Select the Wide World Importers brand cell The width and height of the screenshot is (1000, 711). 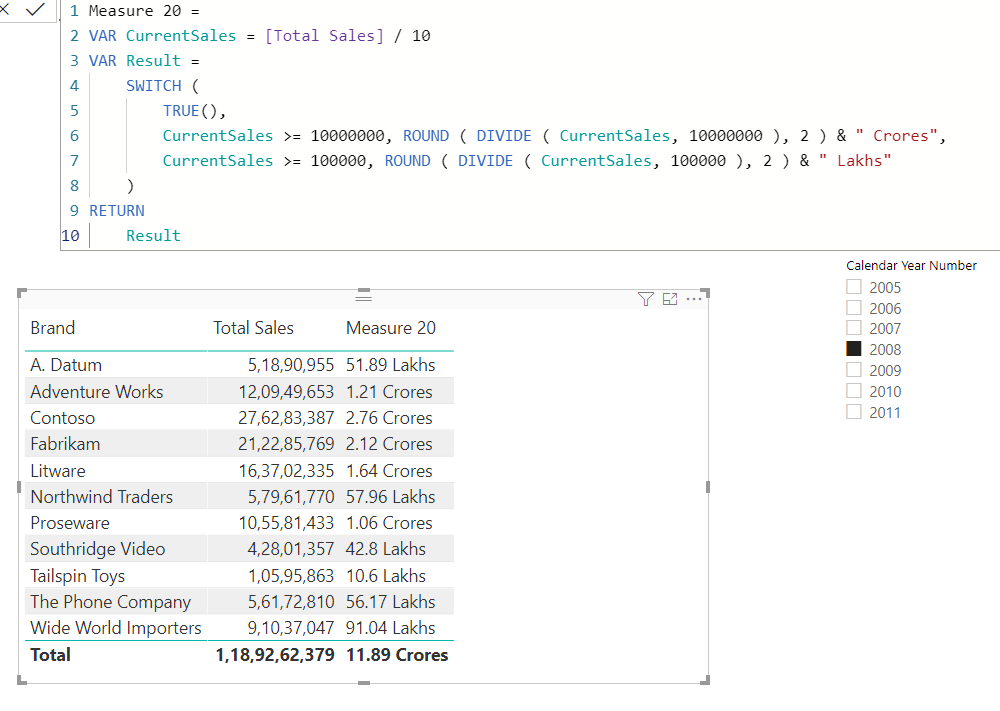(116, 628)
